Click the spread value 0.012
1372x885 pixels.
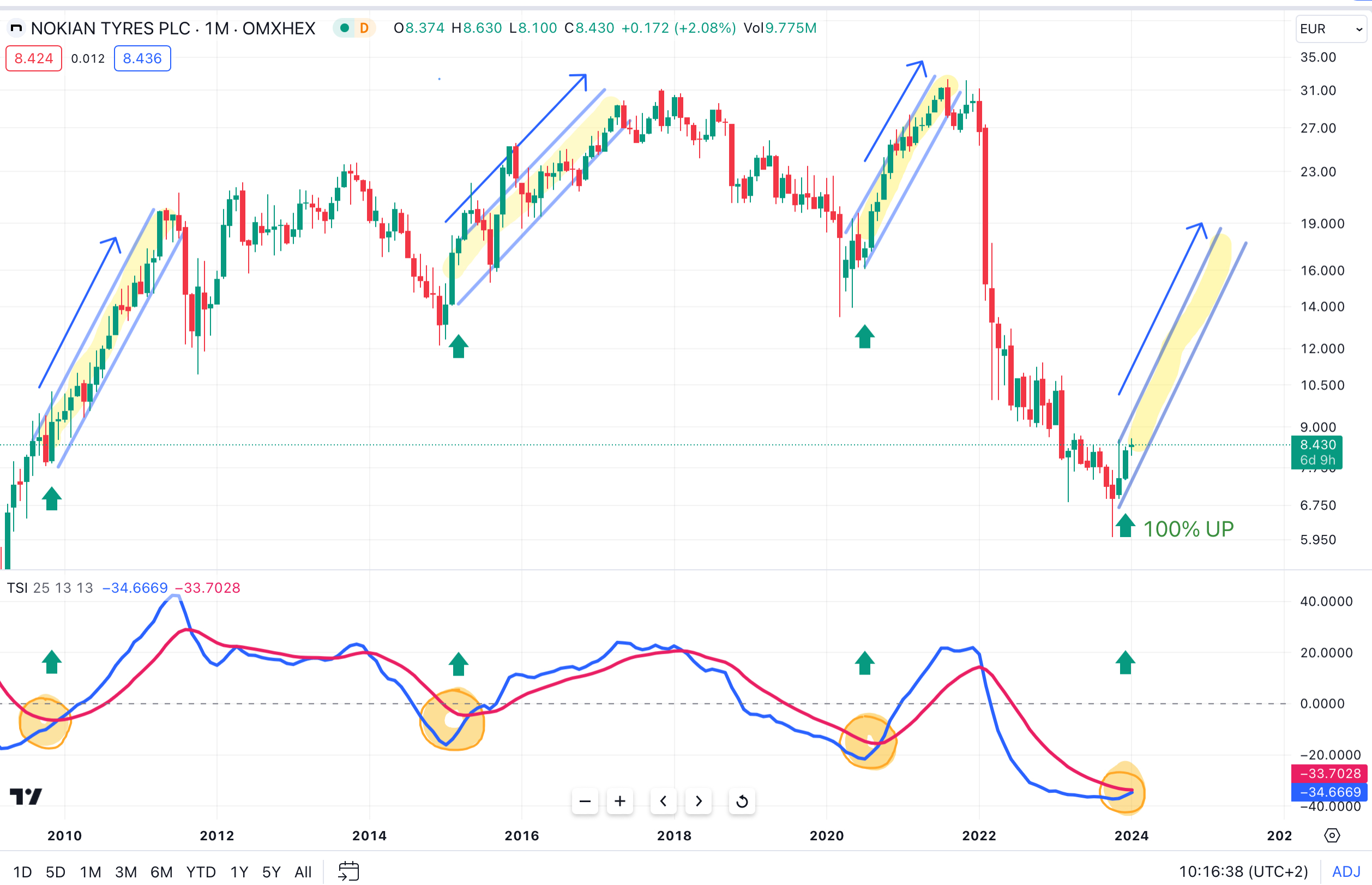point(88,58)
